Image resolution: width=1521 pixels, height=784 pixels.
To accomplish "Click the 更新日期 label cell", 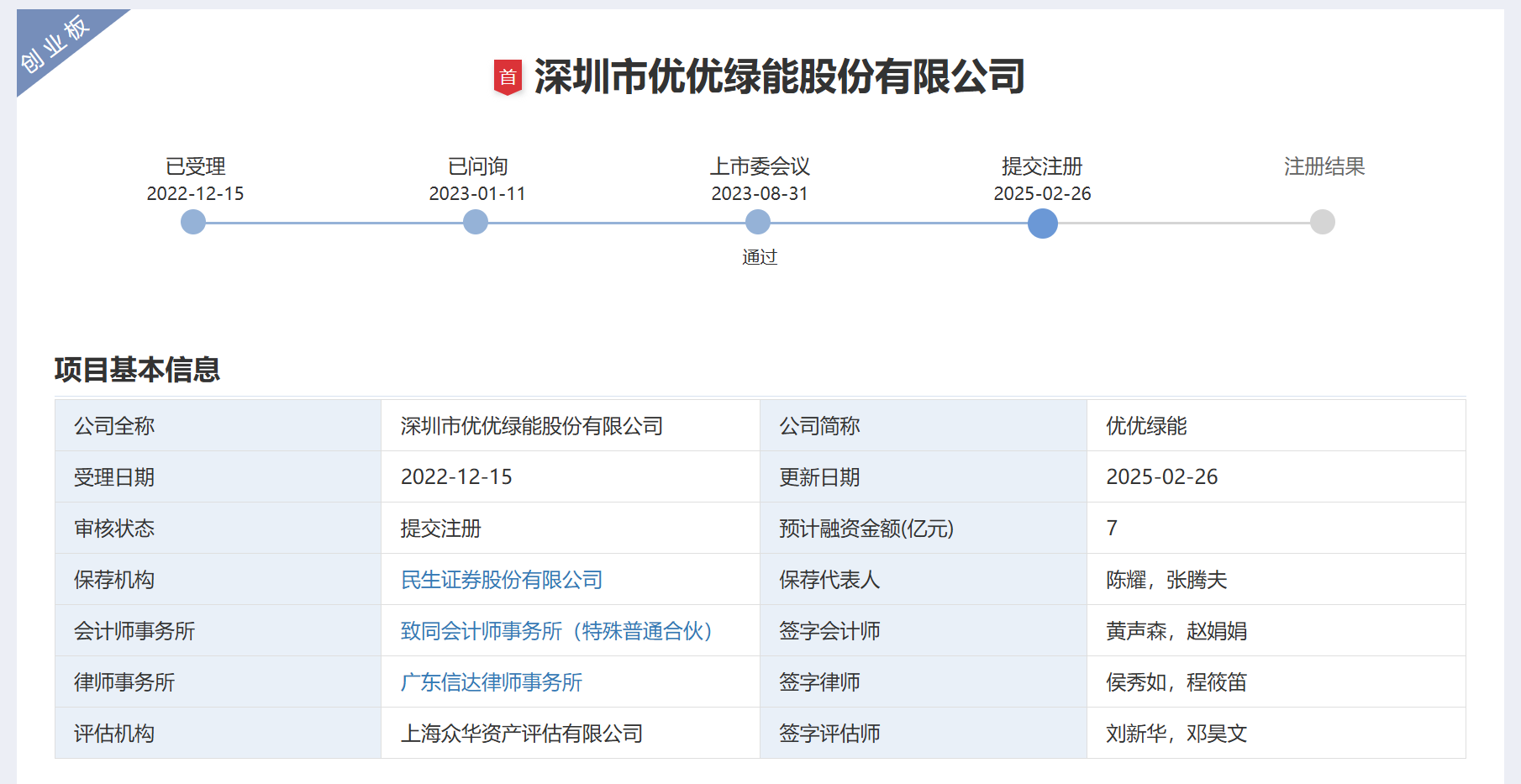I will click(x=924, y=477).
